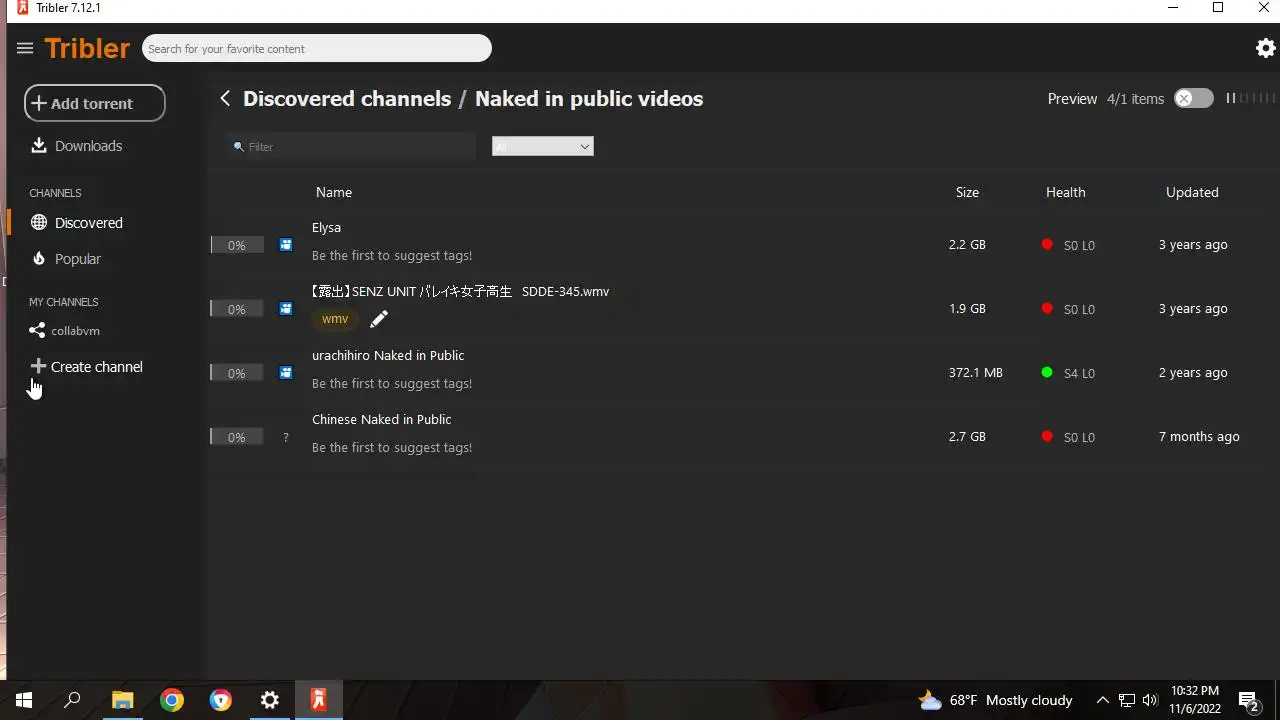
Task: Open Discovered channels in sidebar
Action: (x=77, y=223)
